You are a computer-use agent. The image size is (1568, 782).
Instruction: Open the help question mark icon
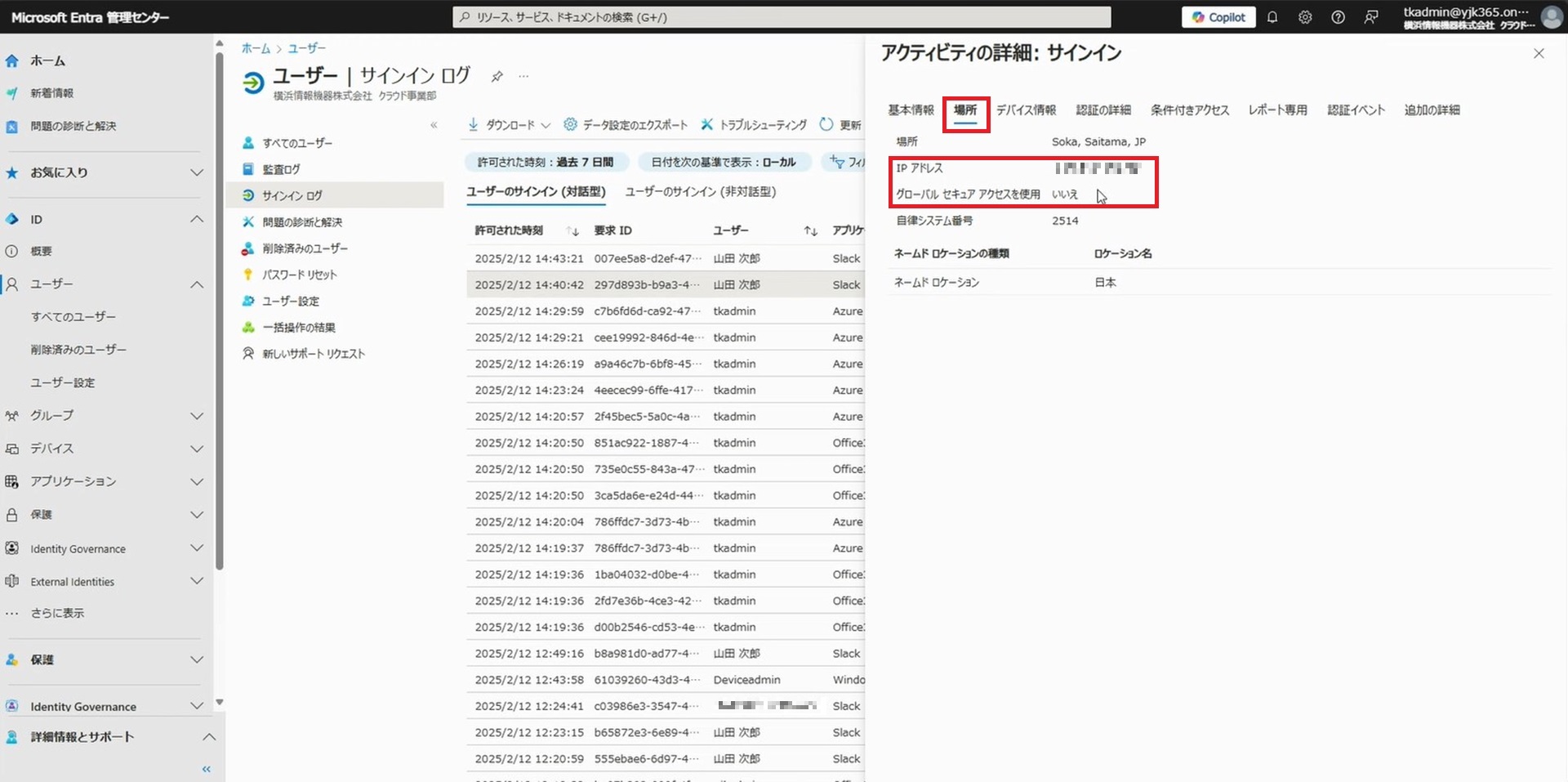[1338, 17]
